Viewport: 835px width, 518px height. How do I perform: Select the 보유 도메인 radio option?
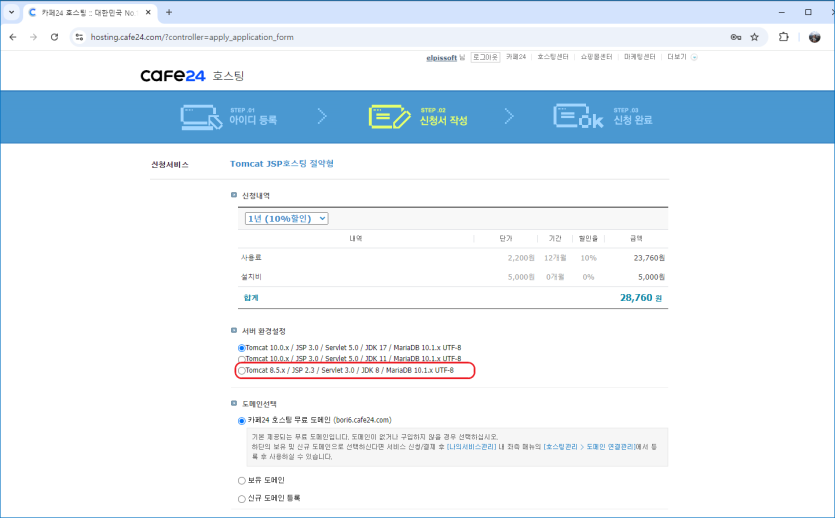[242, 481]
